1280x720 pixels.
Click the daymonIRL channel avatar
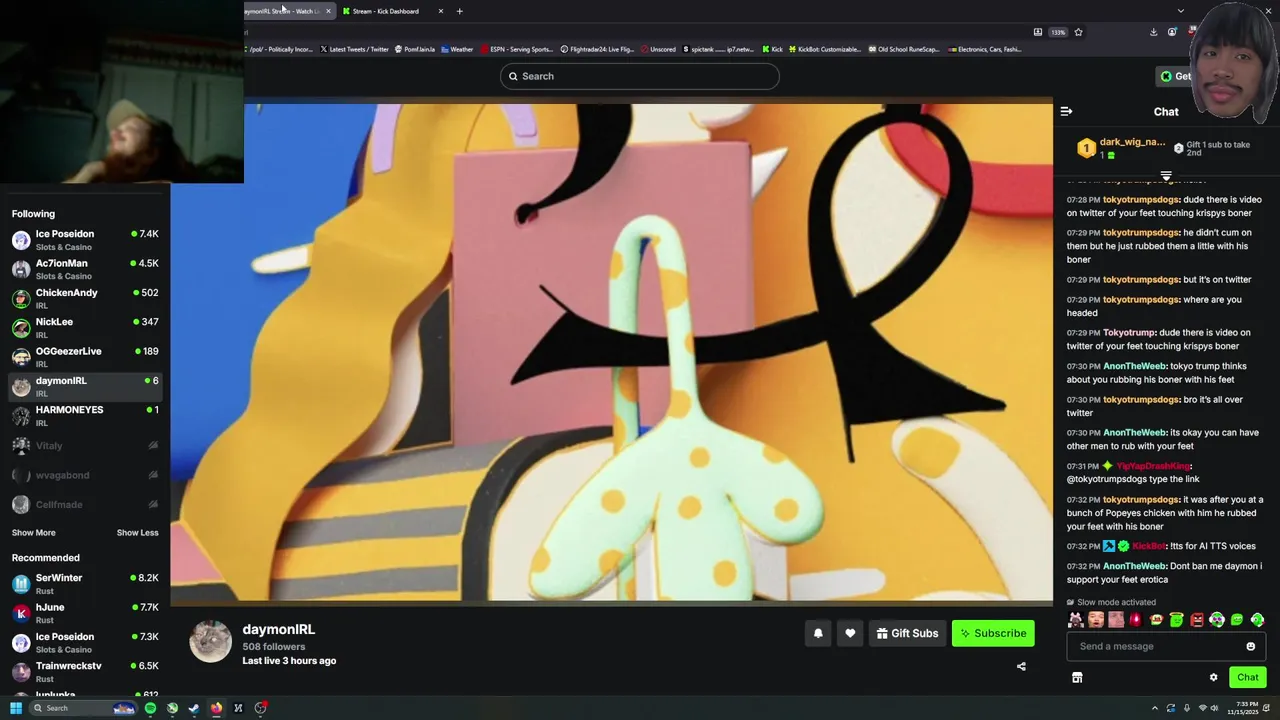tap(210, 641)
